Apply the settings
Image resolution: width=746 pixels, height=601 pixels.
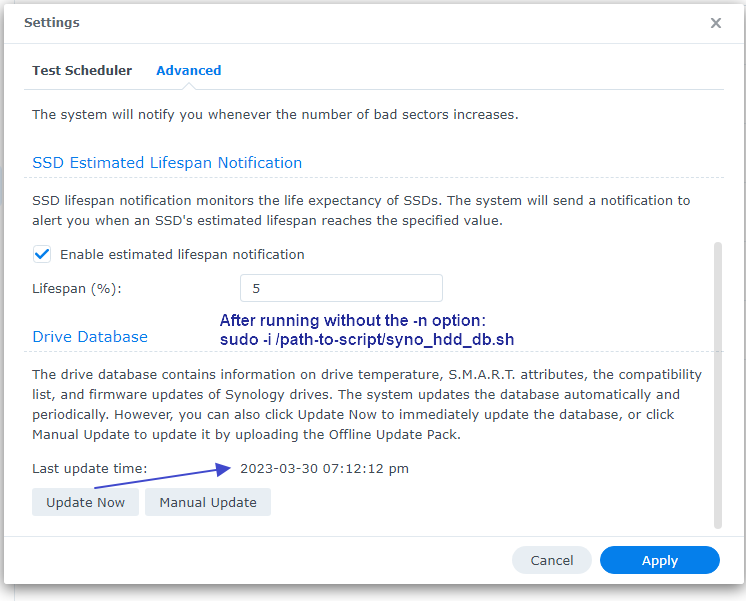tap(659, 560)
